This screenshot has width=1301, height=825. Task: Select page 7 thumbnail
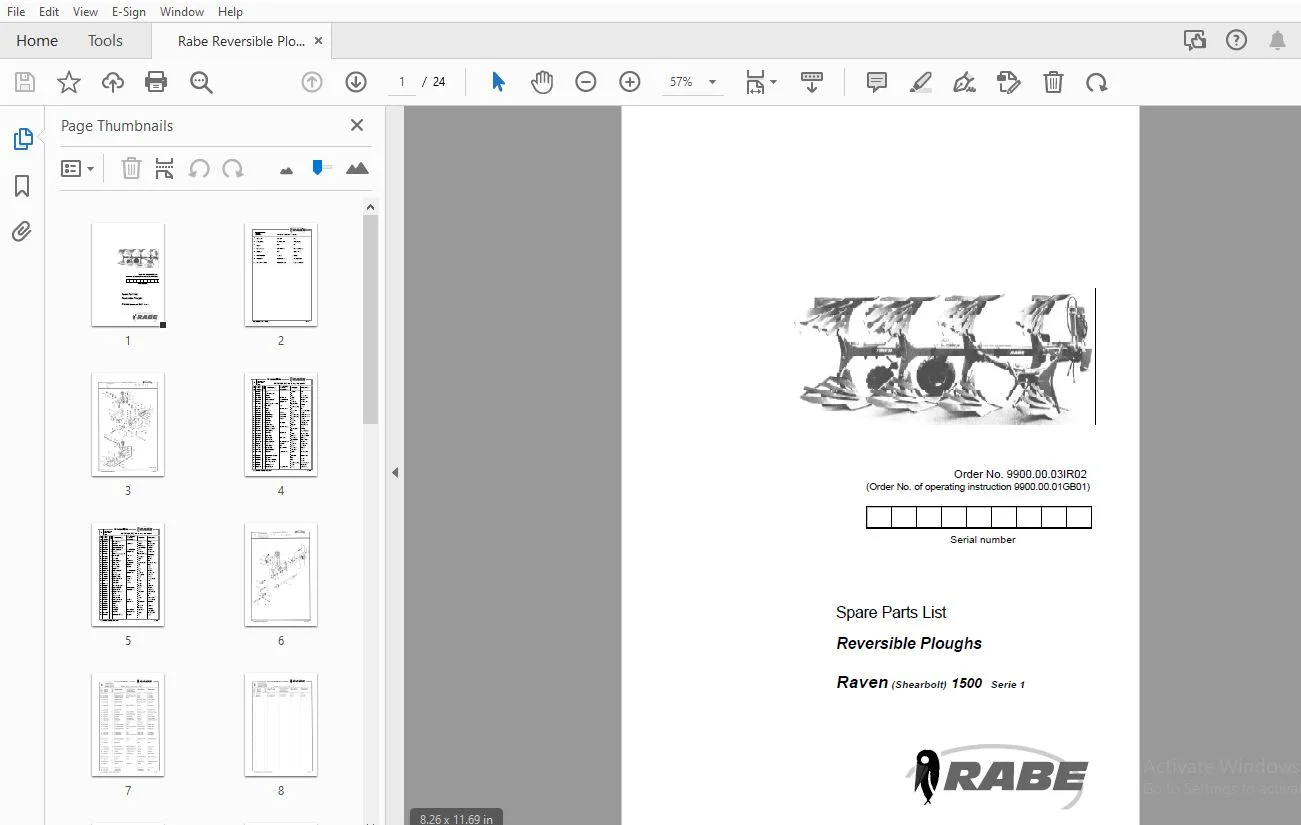[x=128, y=725]
